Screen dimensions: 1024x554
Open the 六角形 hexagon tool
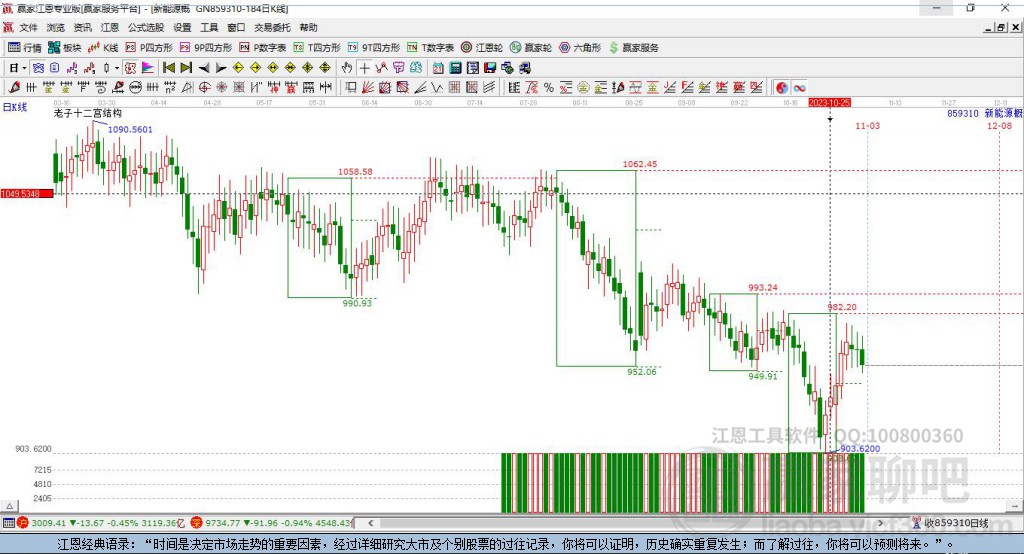[580, 48]
